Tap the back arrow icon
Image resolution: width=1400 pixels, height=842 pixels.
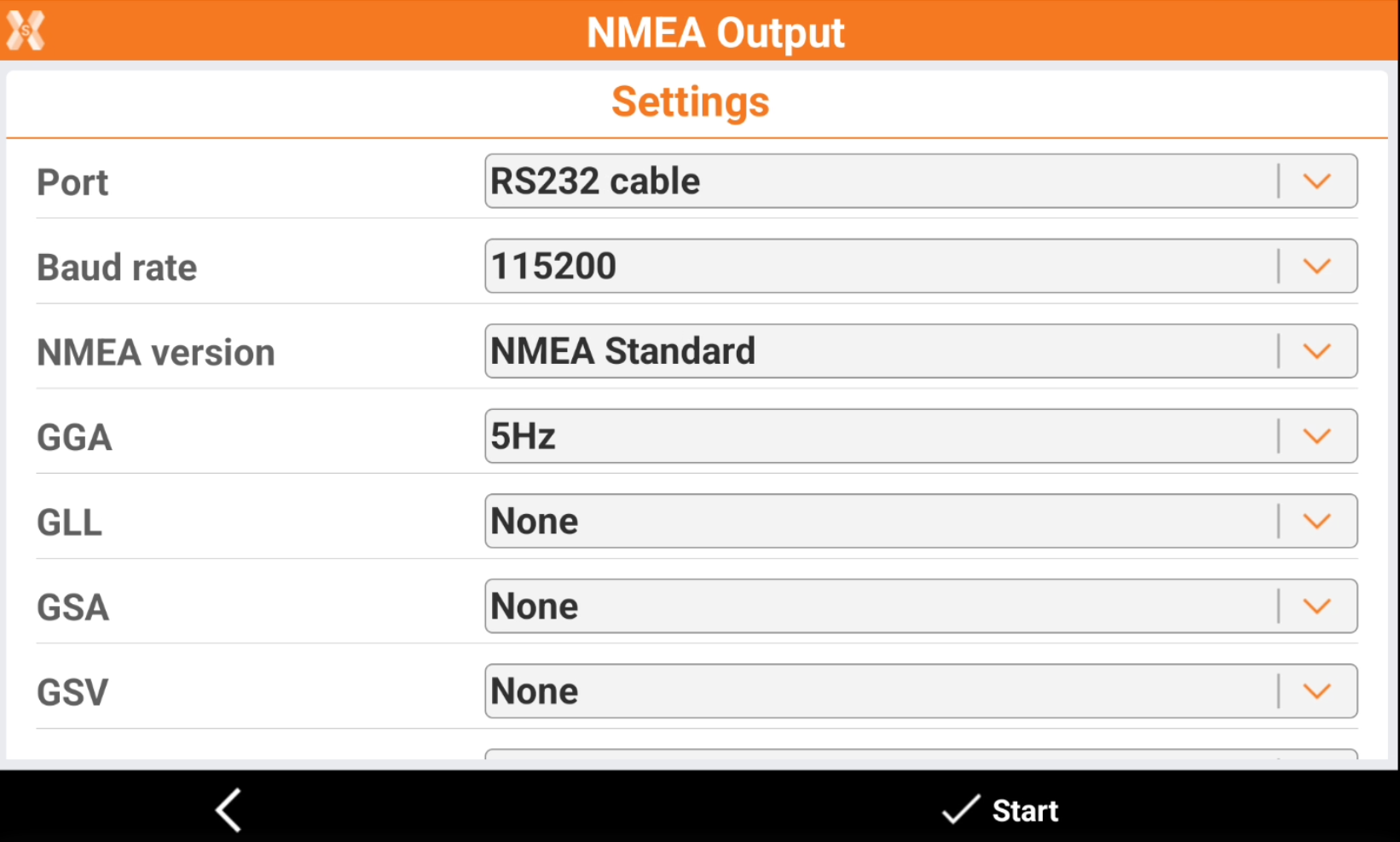point(229,810)
